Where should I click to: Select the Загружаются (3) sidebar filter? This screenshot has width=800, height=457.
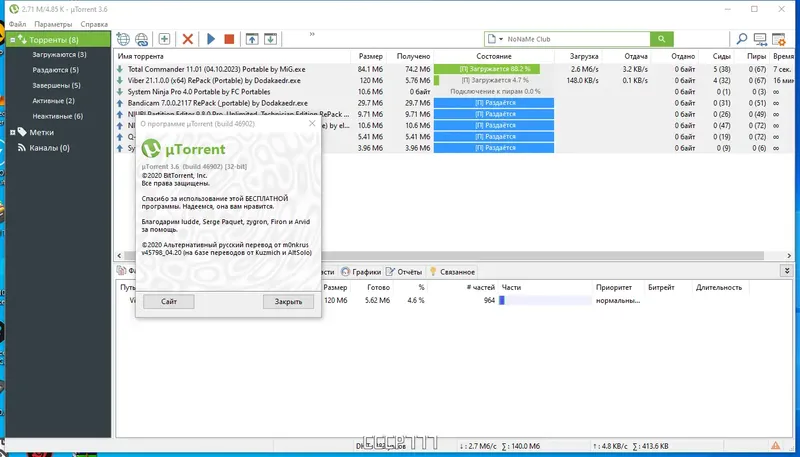(x=60, y=55)
